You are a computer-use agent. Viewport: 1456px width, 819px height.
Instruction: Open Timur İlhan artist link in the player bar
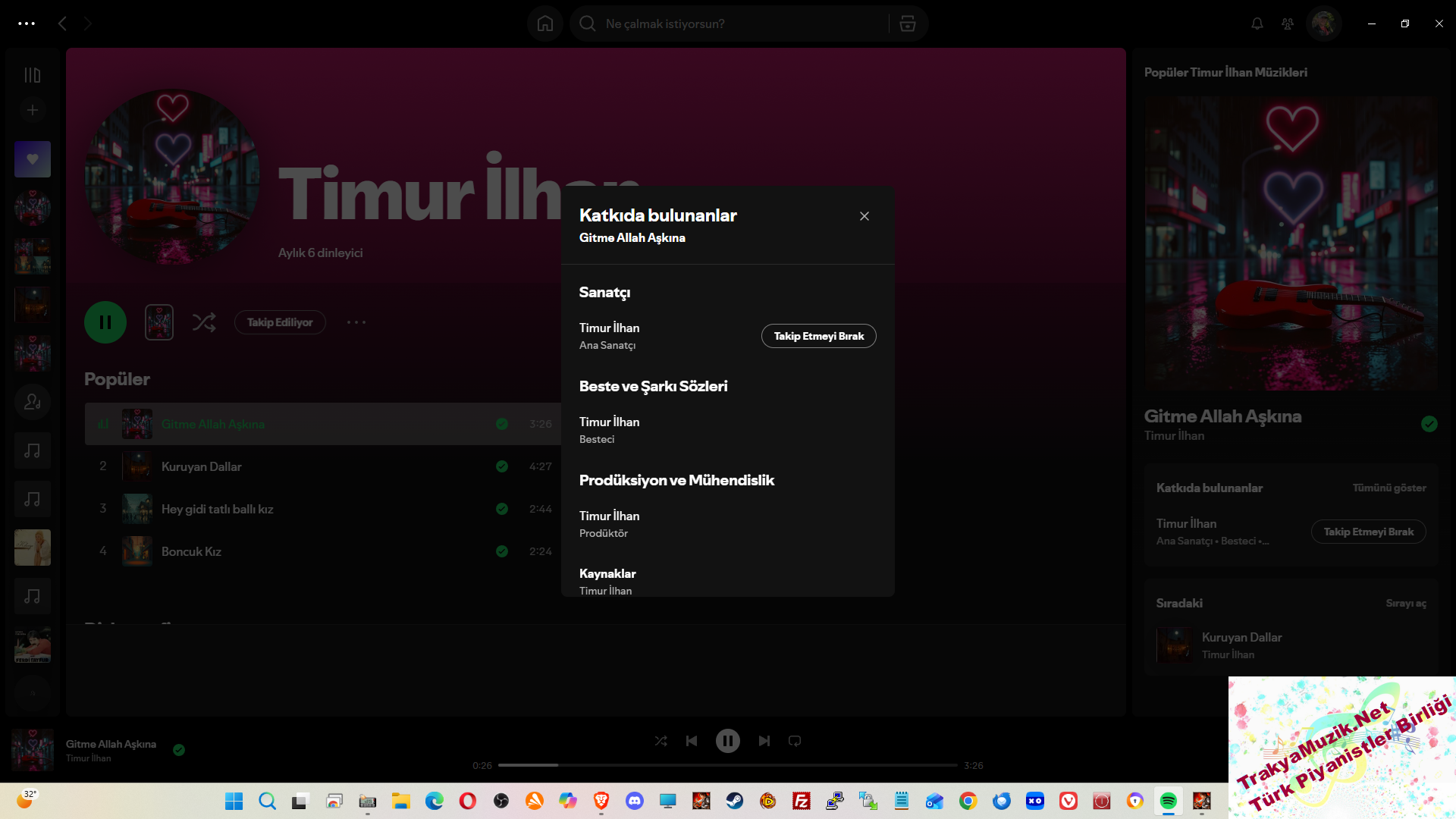[88, 758]
